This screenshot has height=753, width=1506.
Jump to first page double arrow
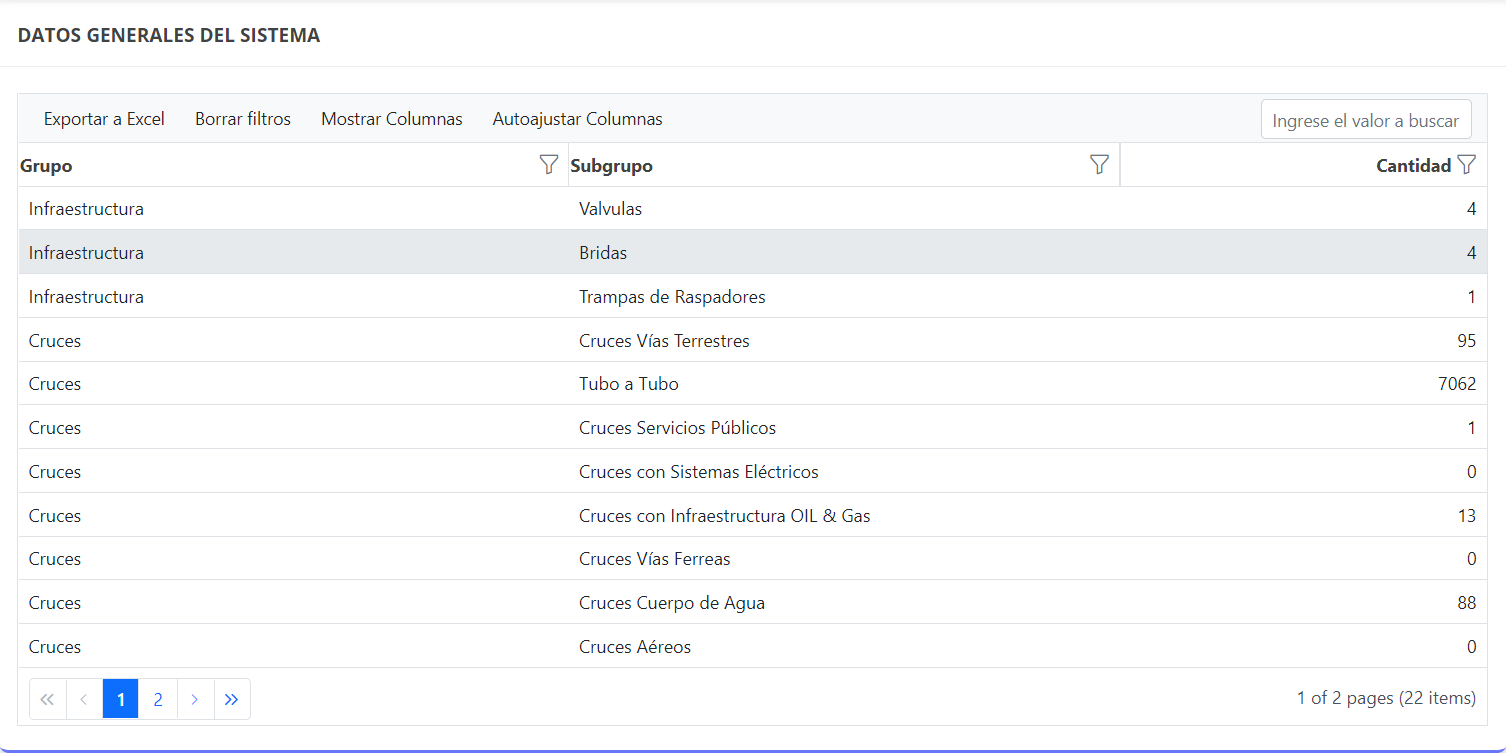47,699
